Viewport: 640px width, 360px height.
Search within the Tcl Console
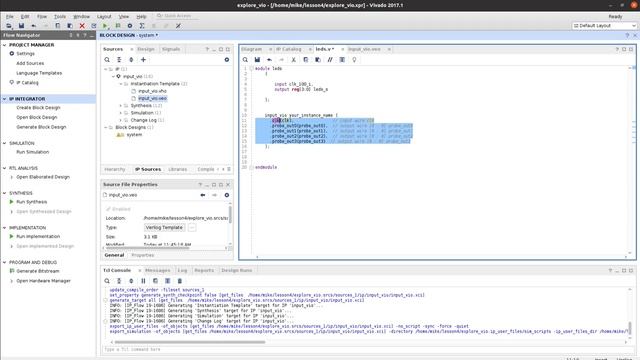click(x=107, y=281)
